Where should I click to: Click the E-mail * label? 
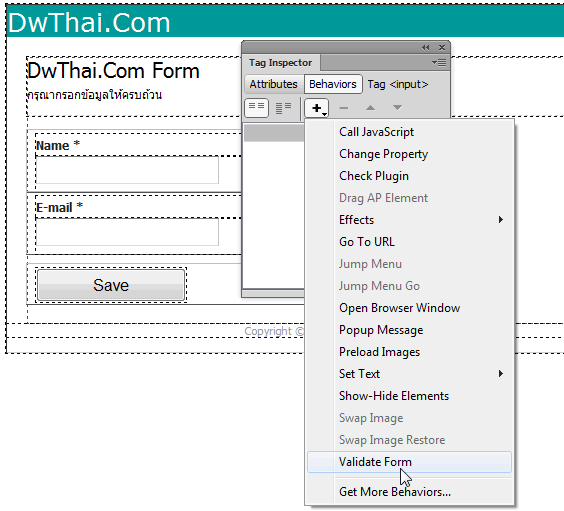pos(60,207)
